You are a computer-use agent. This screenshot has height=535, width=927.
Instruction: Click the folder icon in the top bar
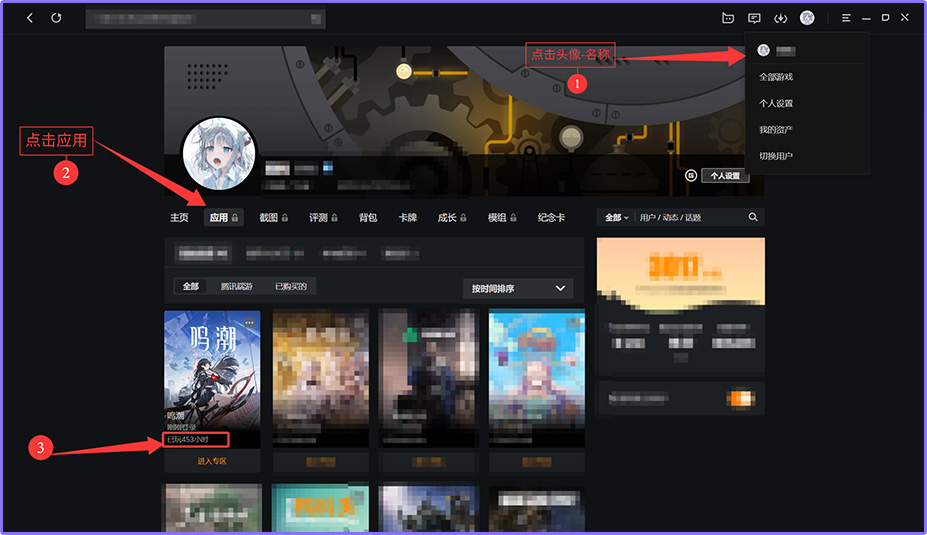pyautogui.click(x=727, y=18)
